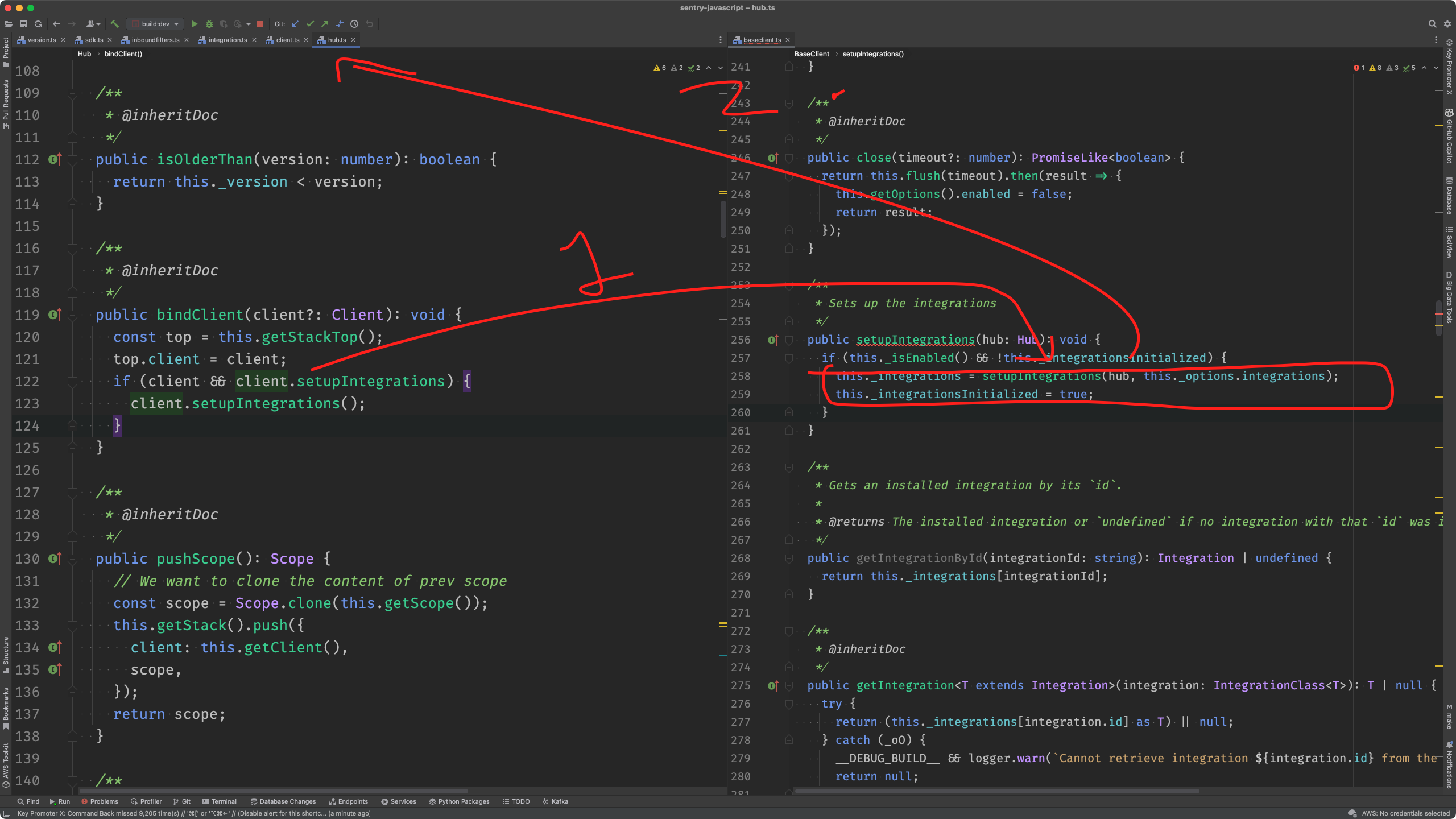Git commit checkmark icon

(x=310, y=24)
